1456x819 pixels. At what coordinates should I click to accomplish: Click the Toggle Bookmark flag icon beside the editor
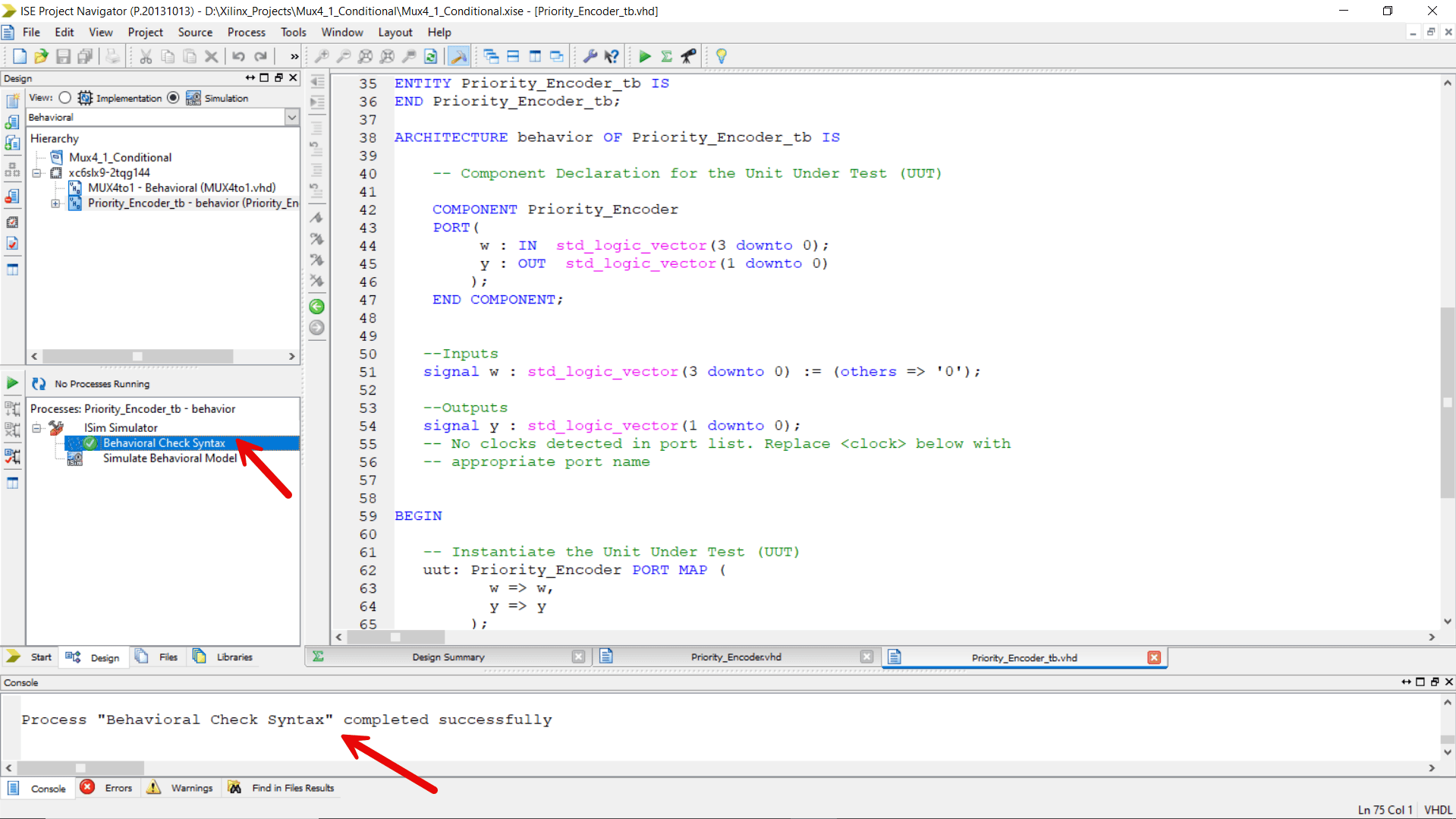[x=316, y=218]
